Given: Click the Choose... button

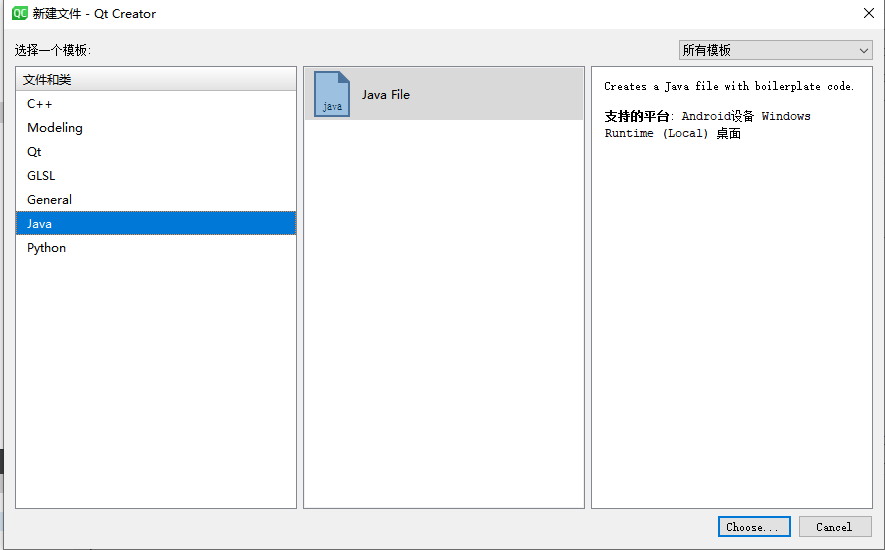Looking at the screenshot, I should 754,527.
